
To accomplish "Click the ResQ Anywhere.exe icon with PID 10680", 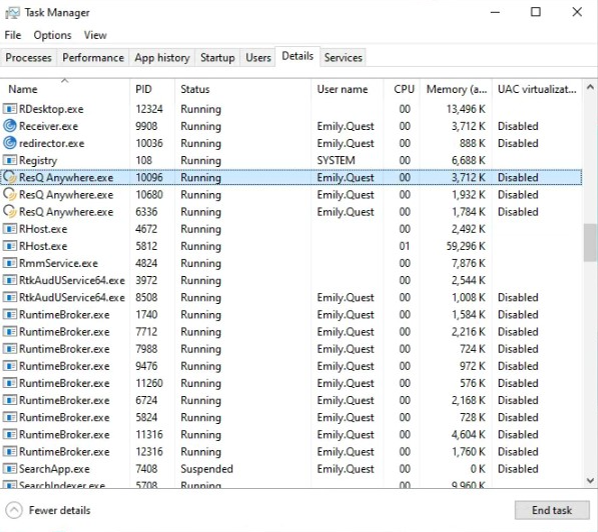I will (10, 195).
